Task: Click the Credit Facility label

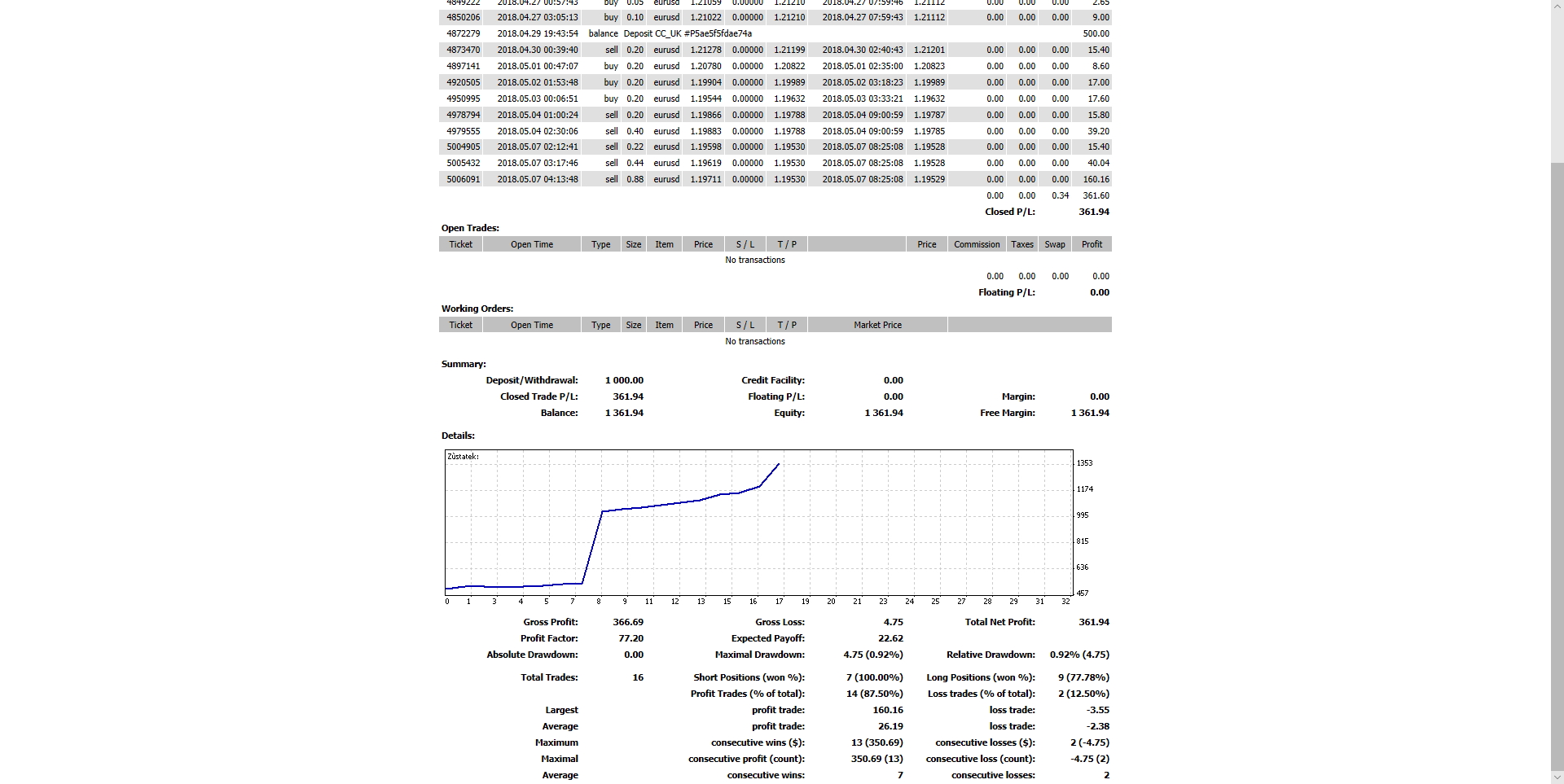Action: point(773,380)
